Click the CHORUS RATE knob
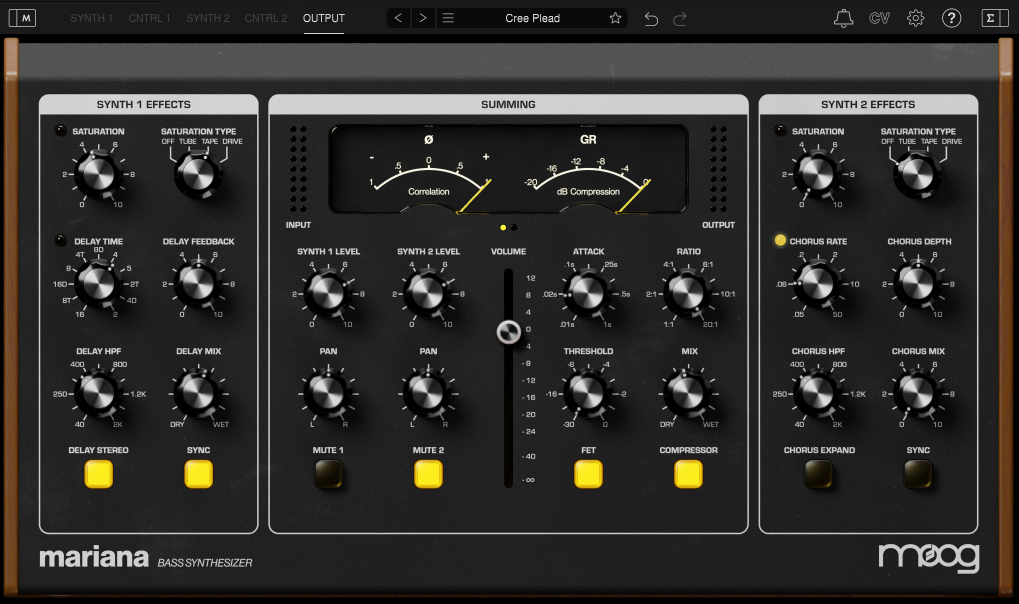This screenshot has width=1019, height=604. click(818, 284)
